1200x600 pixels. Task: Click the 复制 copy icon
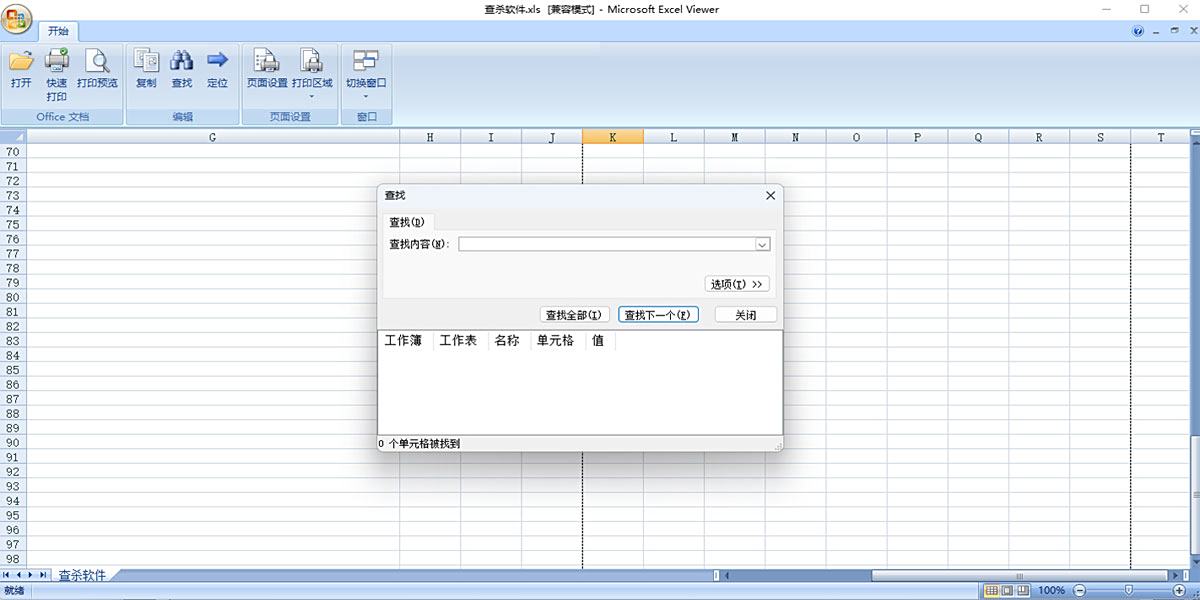[x=146, y=62]
